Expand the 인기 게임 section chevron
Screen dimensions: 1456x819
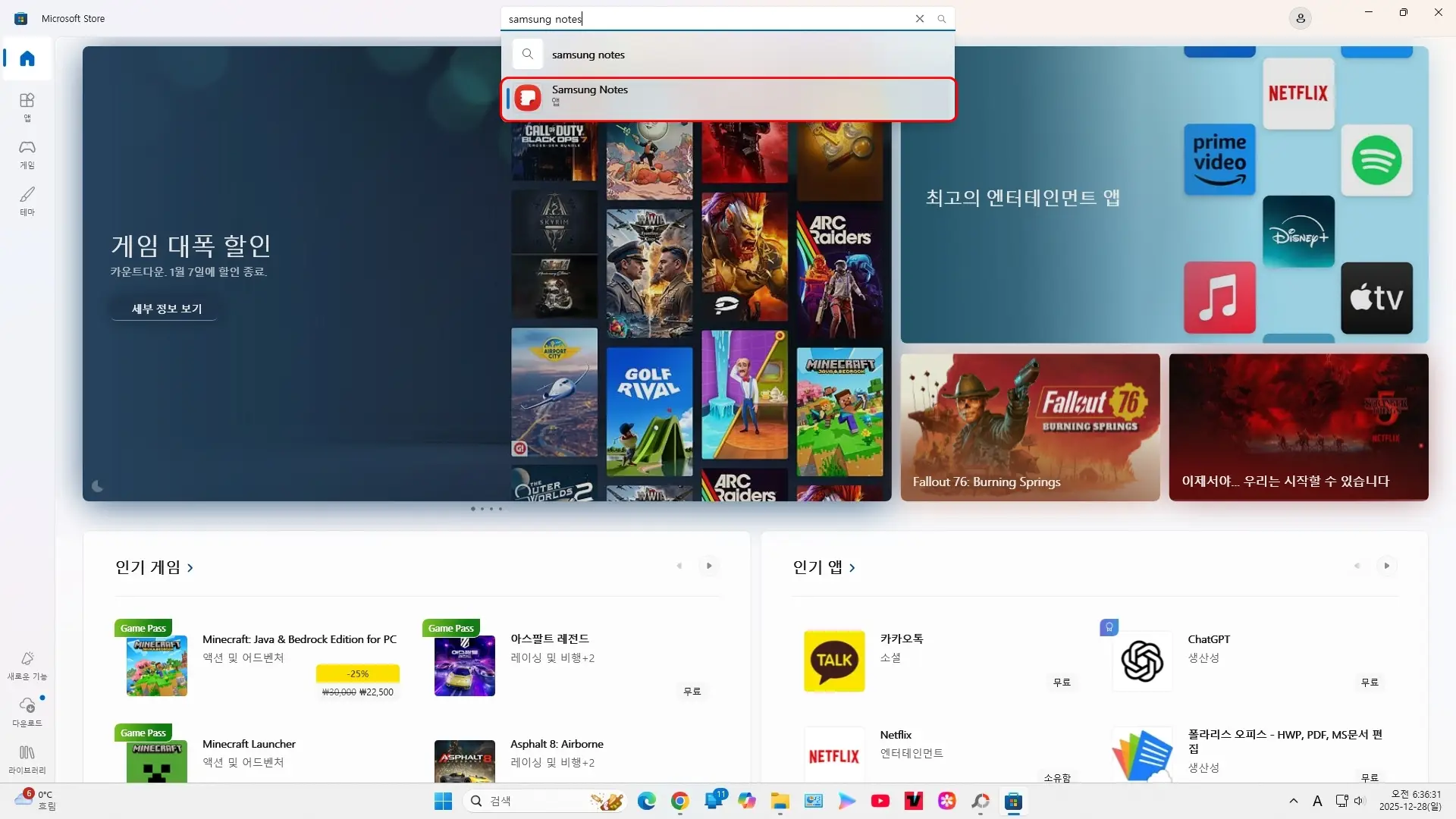[x=190, y=567]
